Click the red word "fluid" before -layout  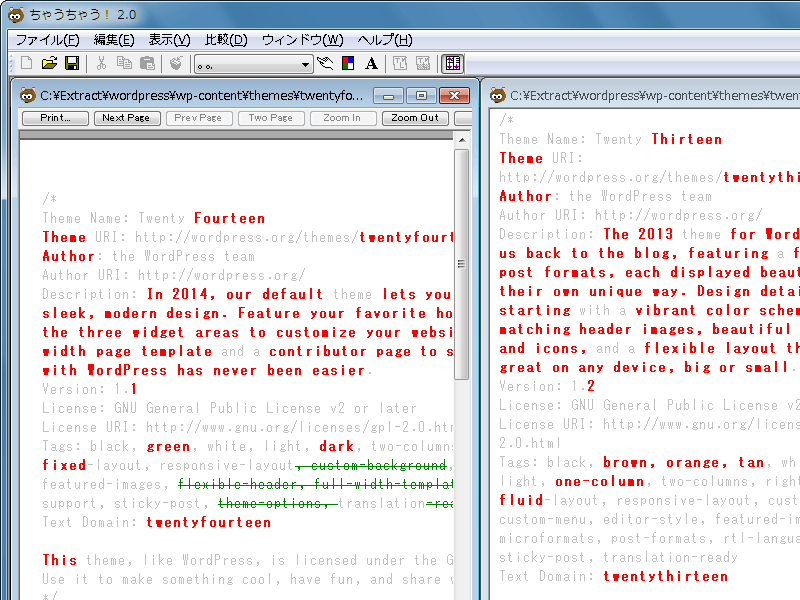(x=521, y=501)
